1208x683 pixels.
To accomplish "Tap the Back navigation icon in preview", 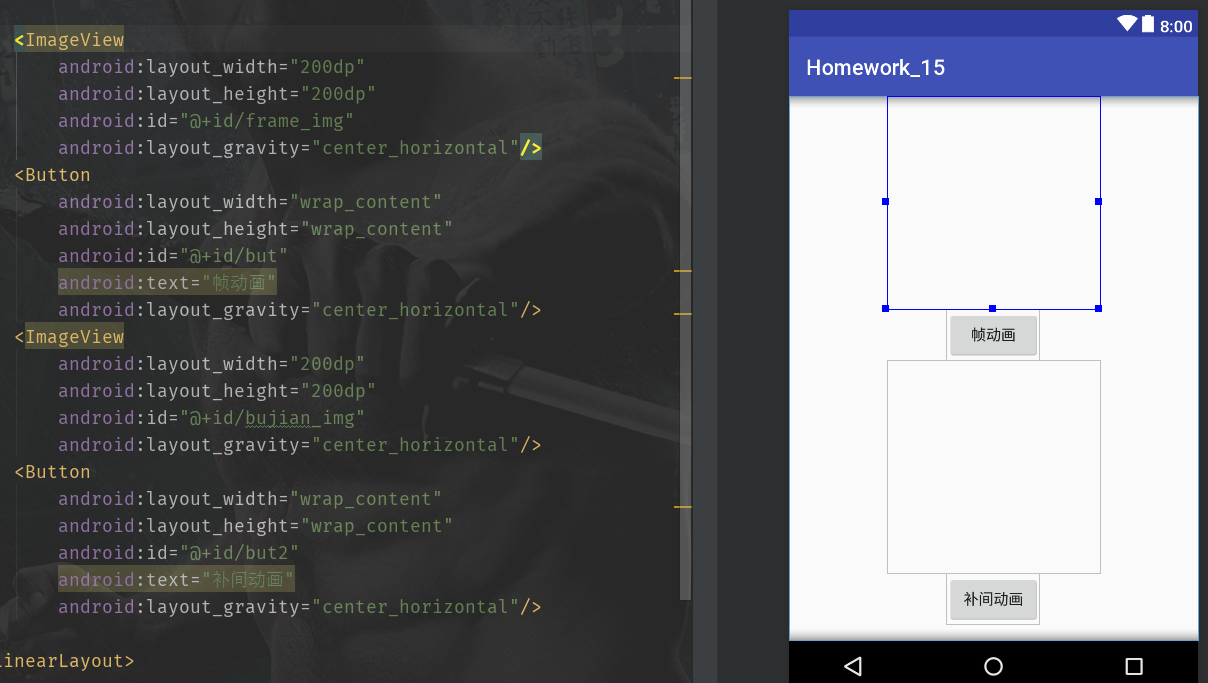I will (853, 666).
